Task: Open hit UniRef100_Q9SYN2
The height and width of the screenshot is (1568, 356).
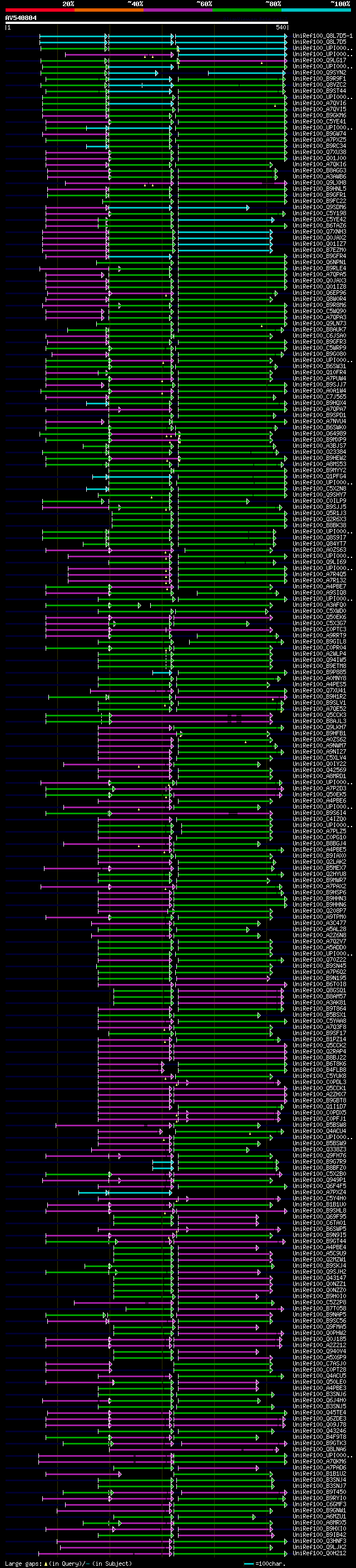Action: tap(319, 72)
